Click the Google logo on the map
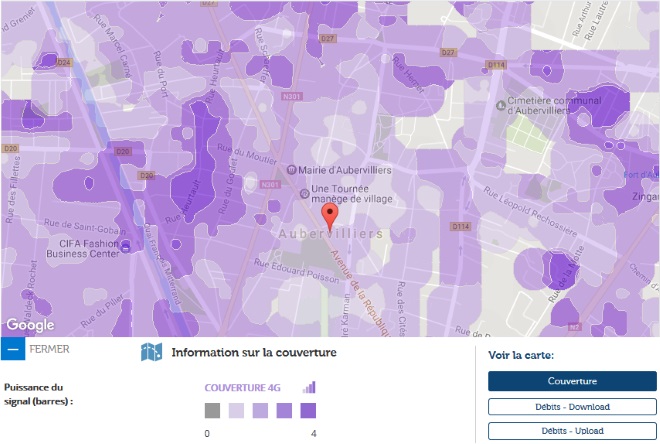 [x=30, y=325]
